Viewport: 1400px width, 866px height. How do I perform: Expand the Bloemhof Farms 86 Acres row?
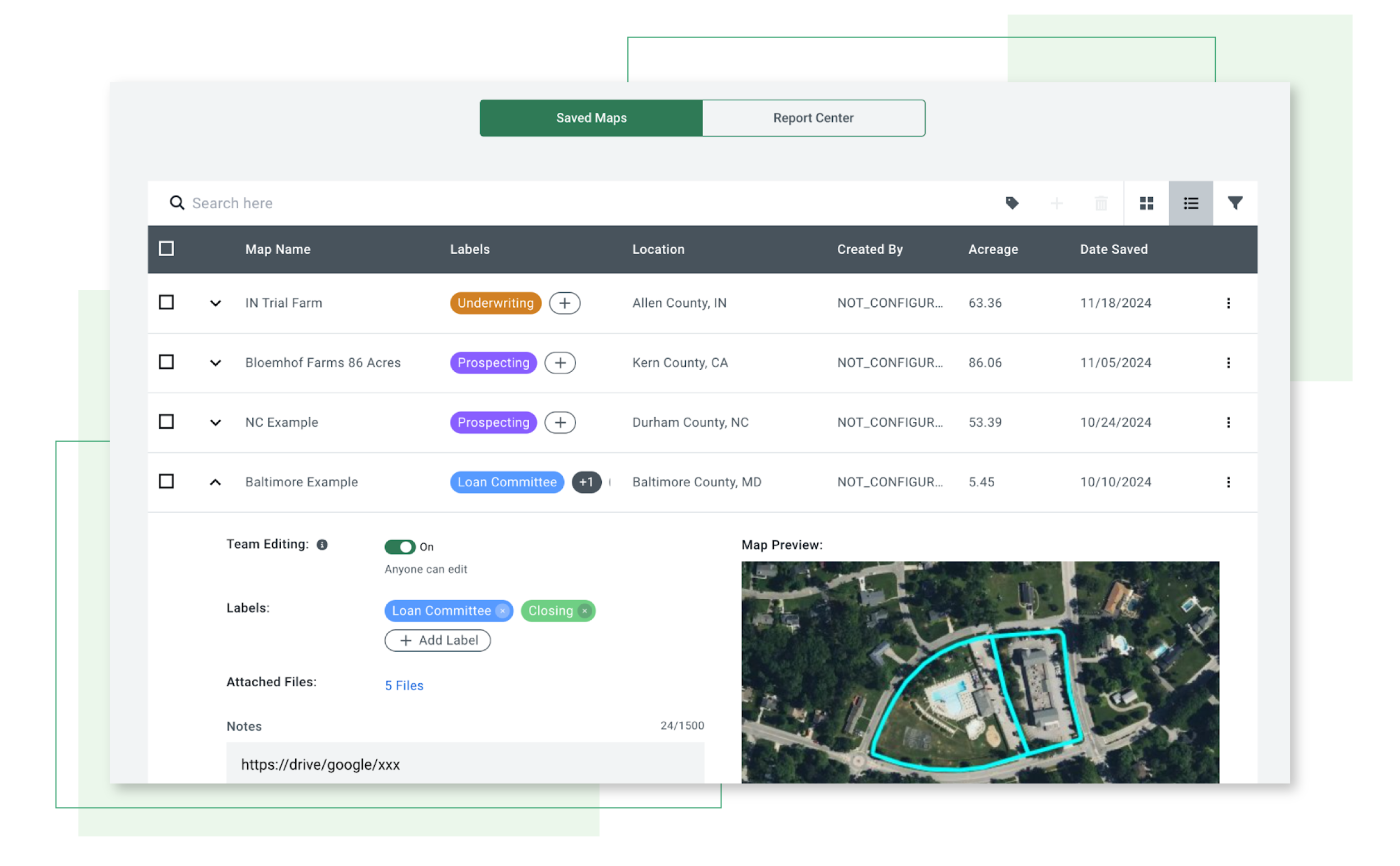pyautogui.click(x=216, y=363)
